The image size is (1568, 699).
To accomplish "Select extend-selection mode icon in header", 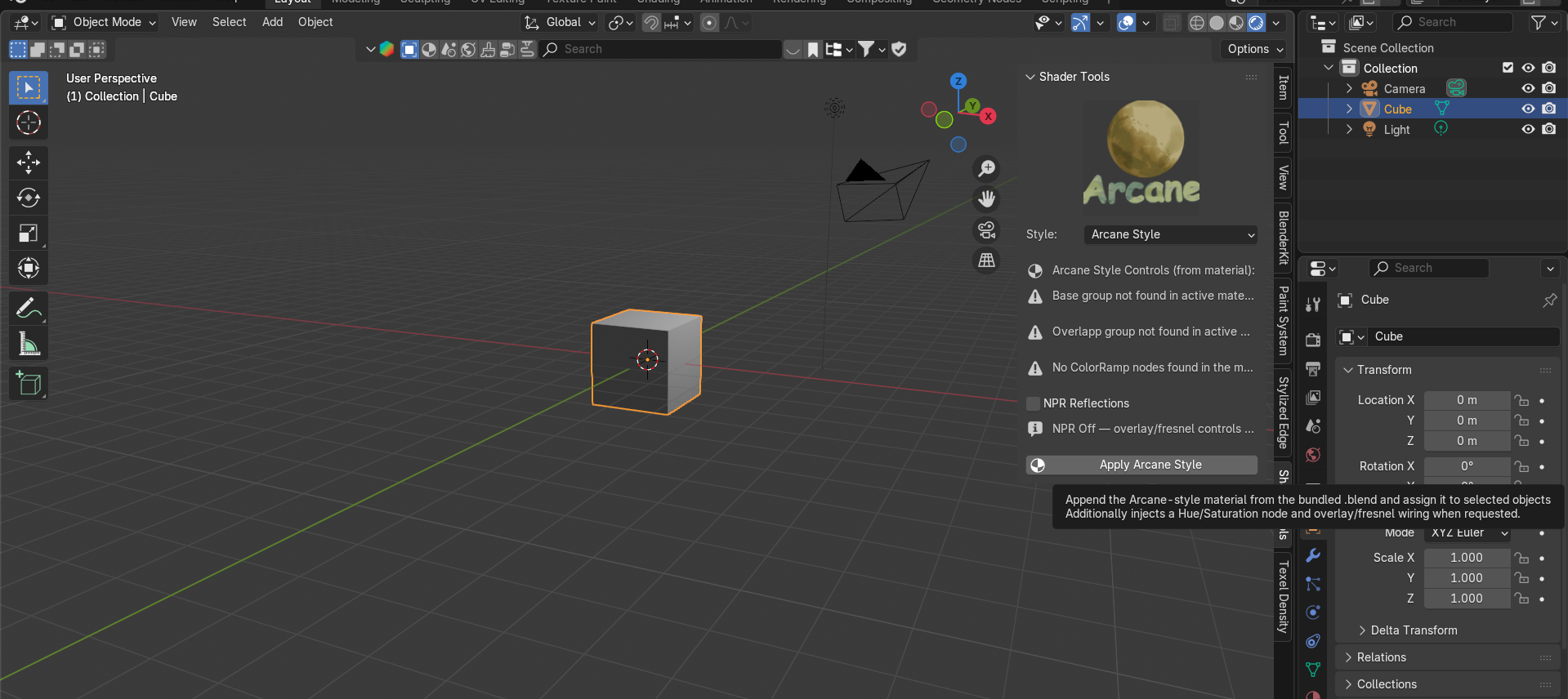I will [38, 50].
